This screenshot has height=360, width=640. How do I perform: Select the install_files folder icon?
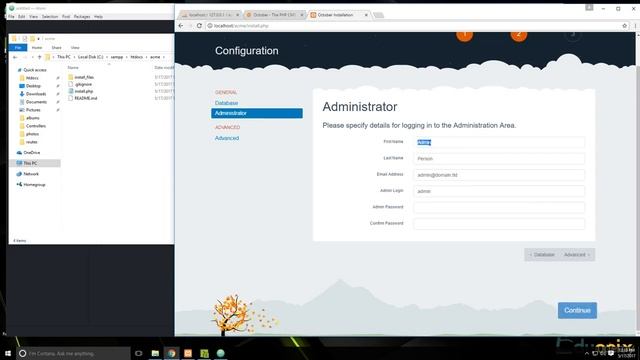pyautogui.click(x=71, y=77)
